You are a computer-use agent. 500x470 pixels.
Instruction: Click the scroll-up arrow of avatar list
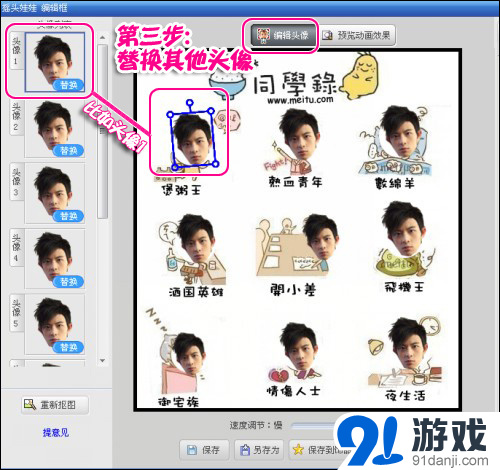103,38
